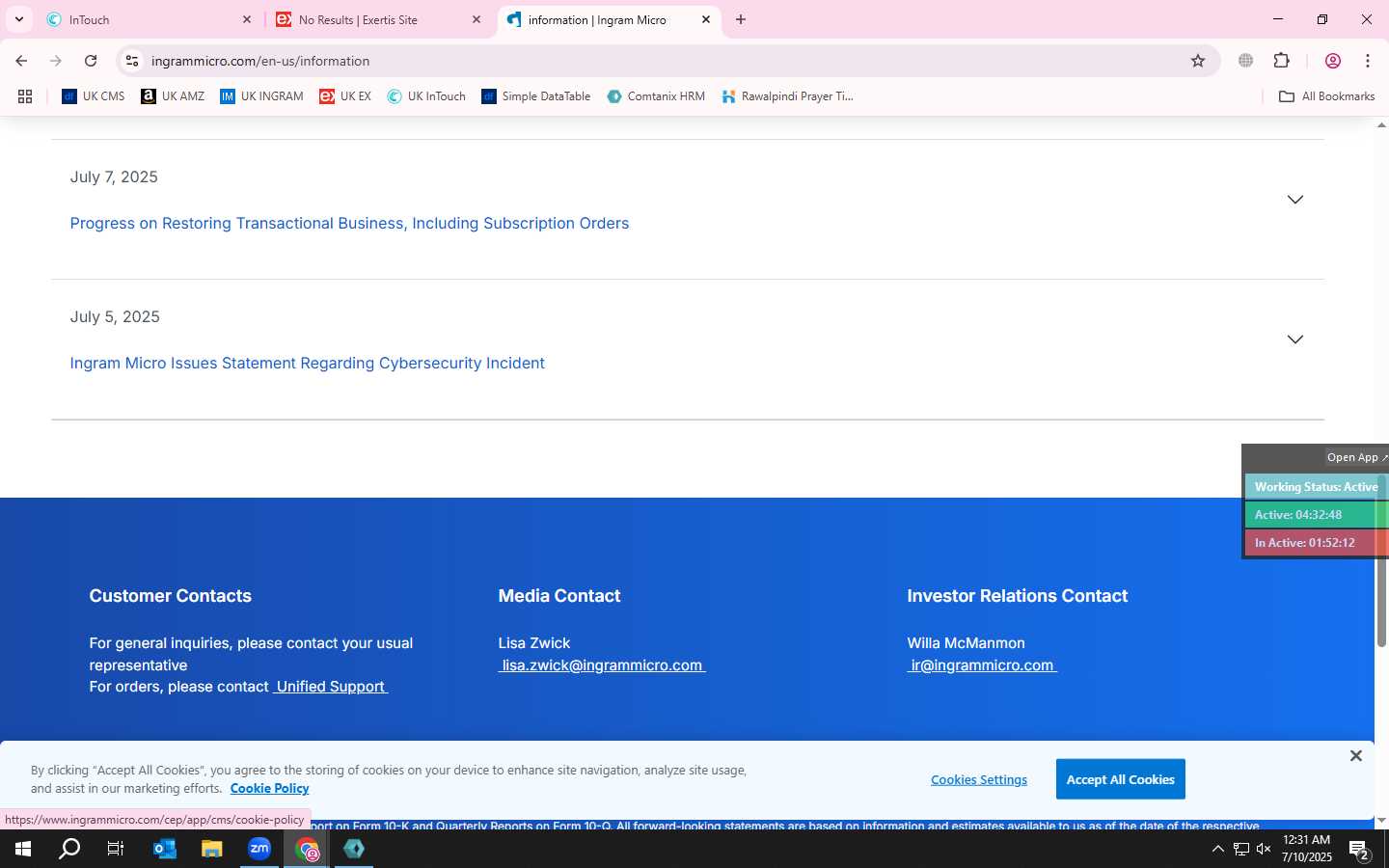This screenshot has height=868, width=1389.
Task: Click the disabled forward arrow
Action: coord(56,61)
